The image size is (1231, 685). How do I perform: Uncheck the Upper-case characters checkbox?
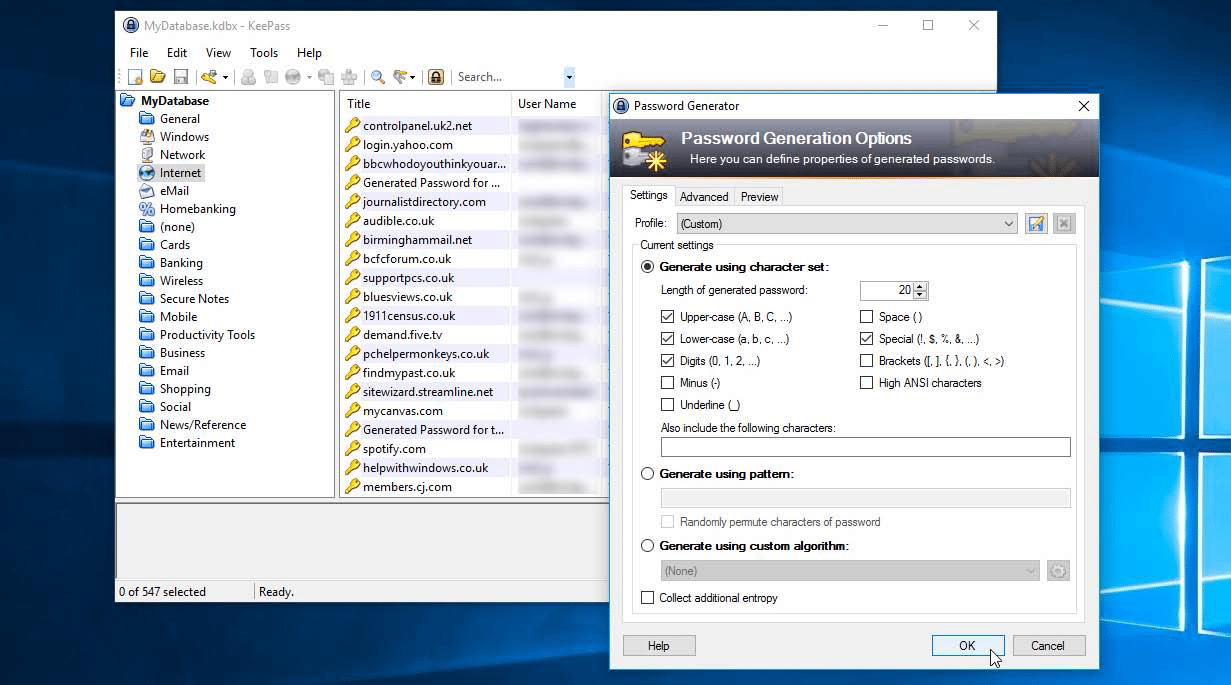click(x=667, y=317)
